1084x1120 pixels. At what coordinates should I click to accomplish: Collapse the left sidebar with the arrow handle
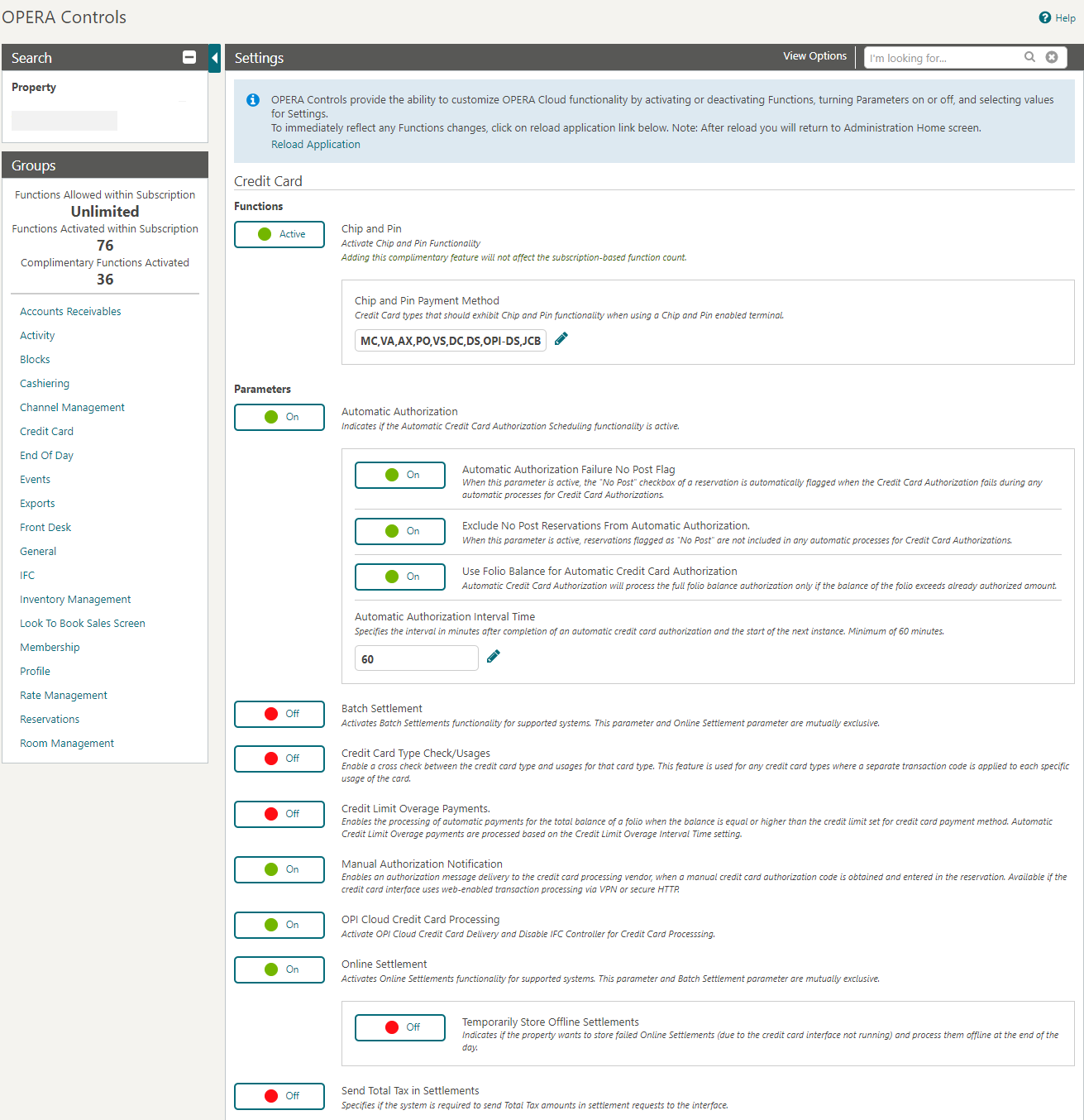point(214,58)
